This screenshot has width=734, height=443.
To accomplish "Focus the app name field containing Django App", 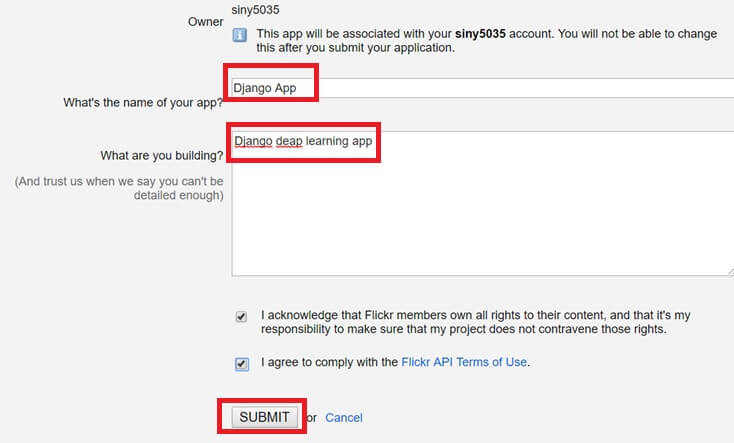I will 480,87.
